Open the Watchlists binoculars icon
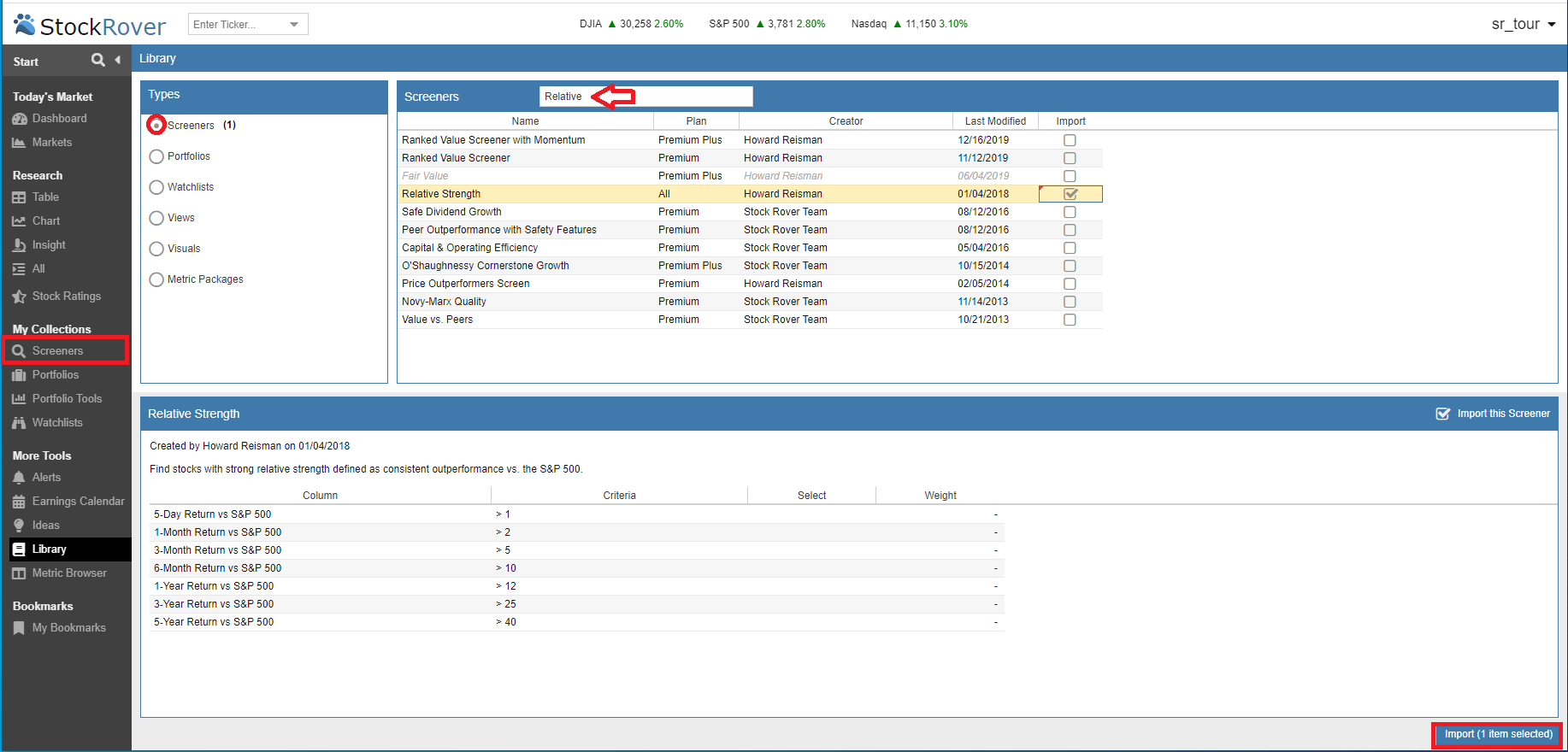 [x=19, y=423]
